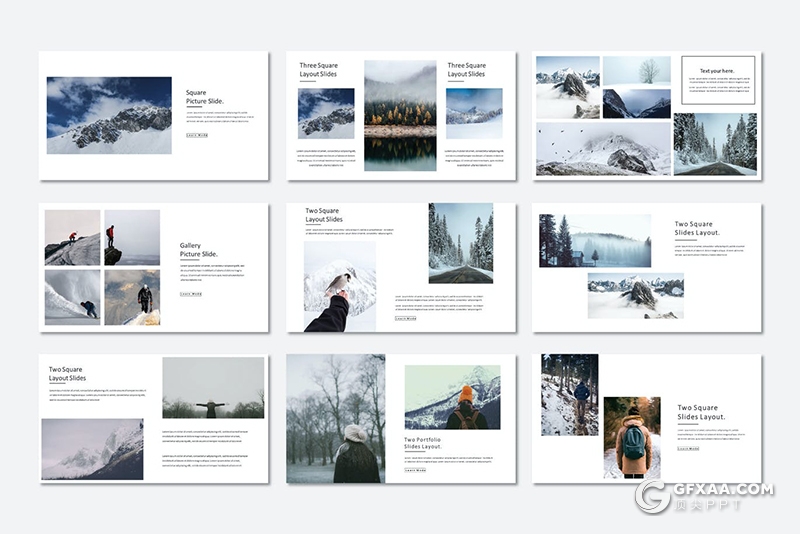The image size is (800, 534).
Task: Click the flying birds over mountain photo
Action: coord(603,149)
